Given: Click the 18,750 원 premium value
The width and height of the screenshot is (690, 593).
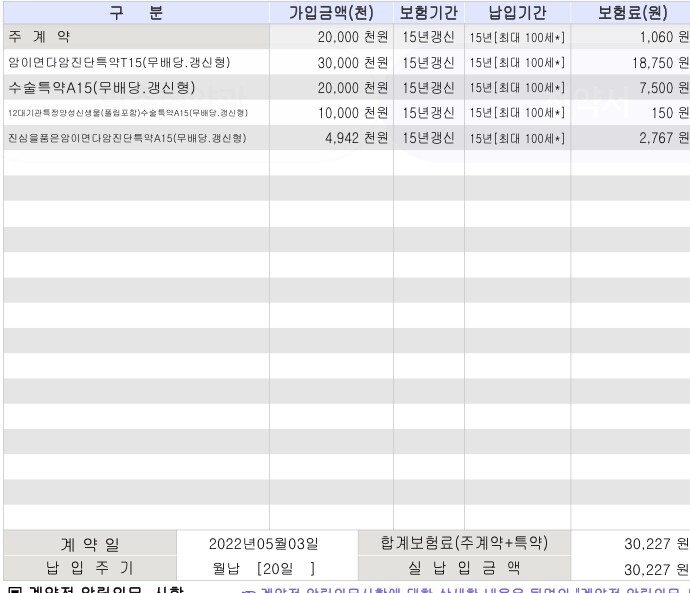Looking at the screenshot, I should 661,62.
